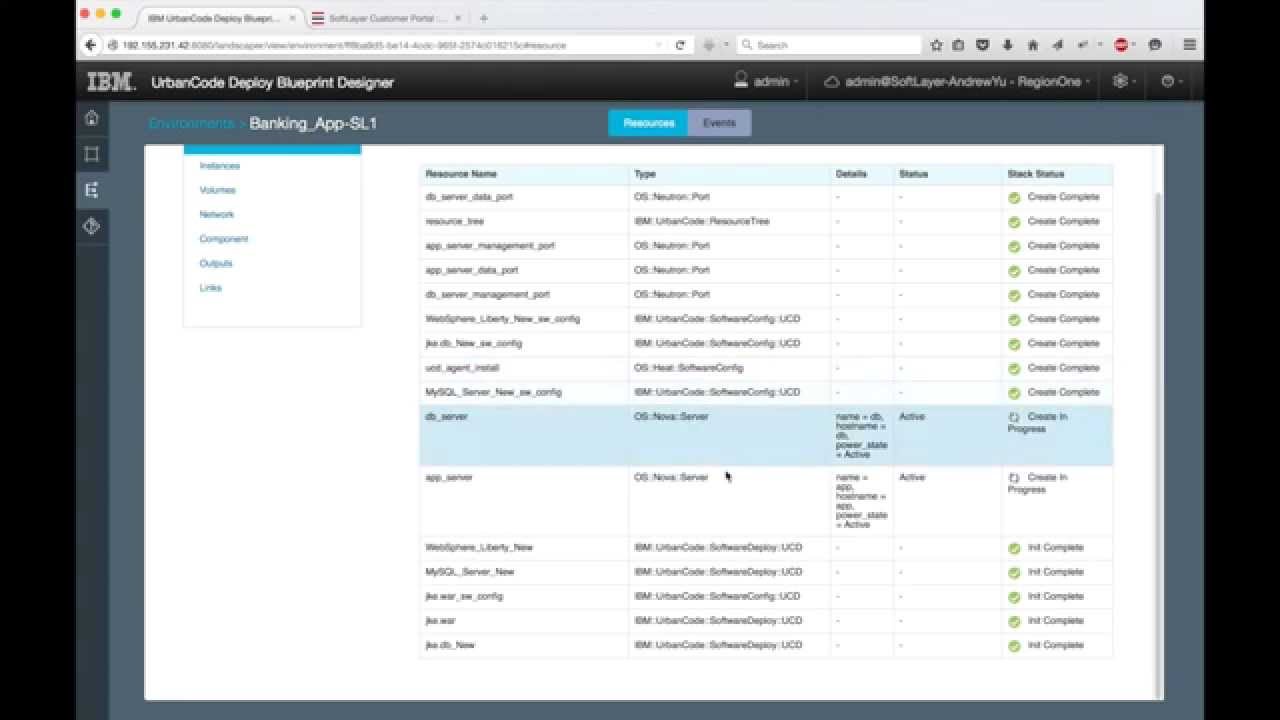The width and height of the screenshot is (1280, 720).
Task: Click the jke.war resource name
Action: click(440, 620)
